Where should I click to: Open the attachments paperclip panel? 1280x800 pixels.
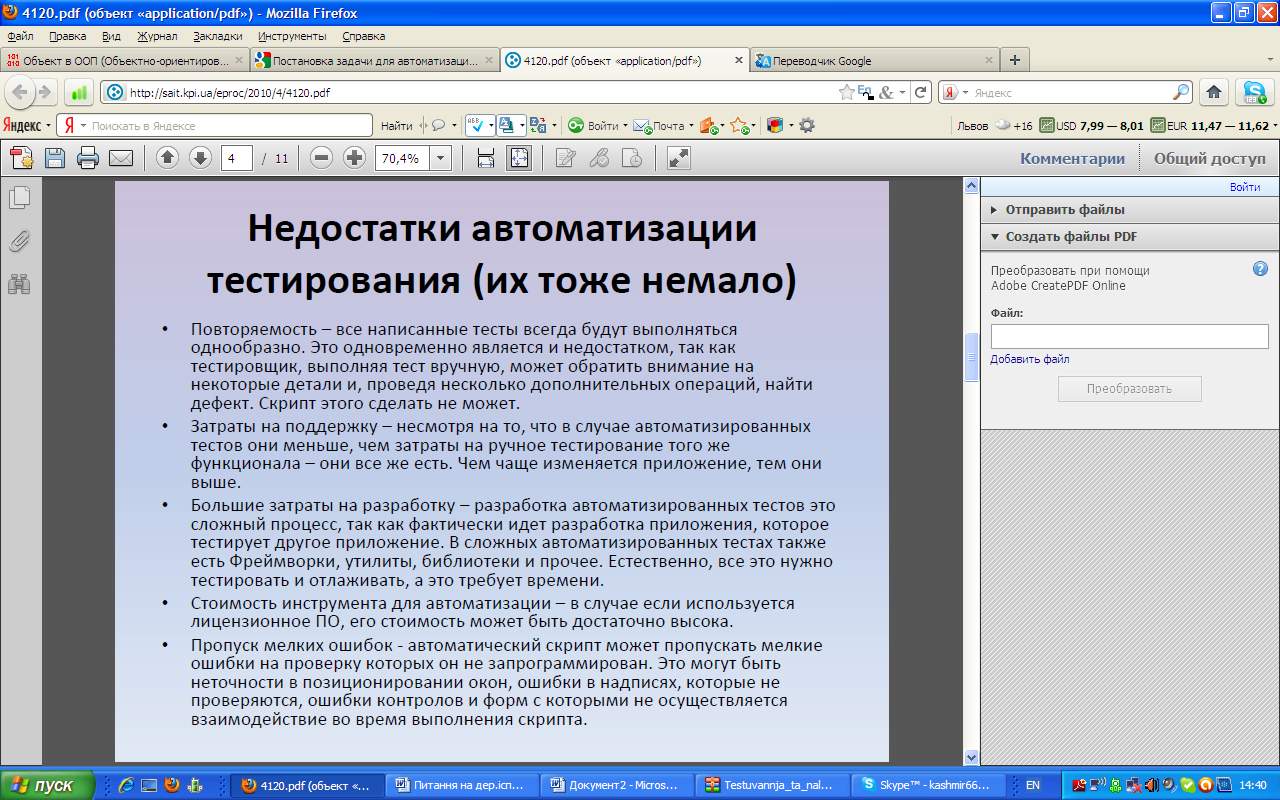19,241
